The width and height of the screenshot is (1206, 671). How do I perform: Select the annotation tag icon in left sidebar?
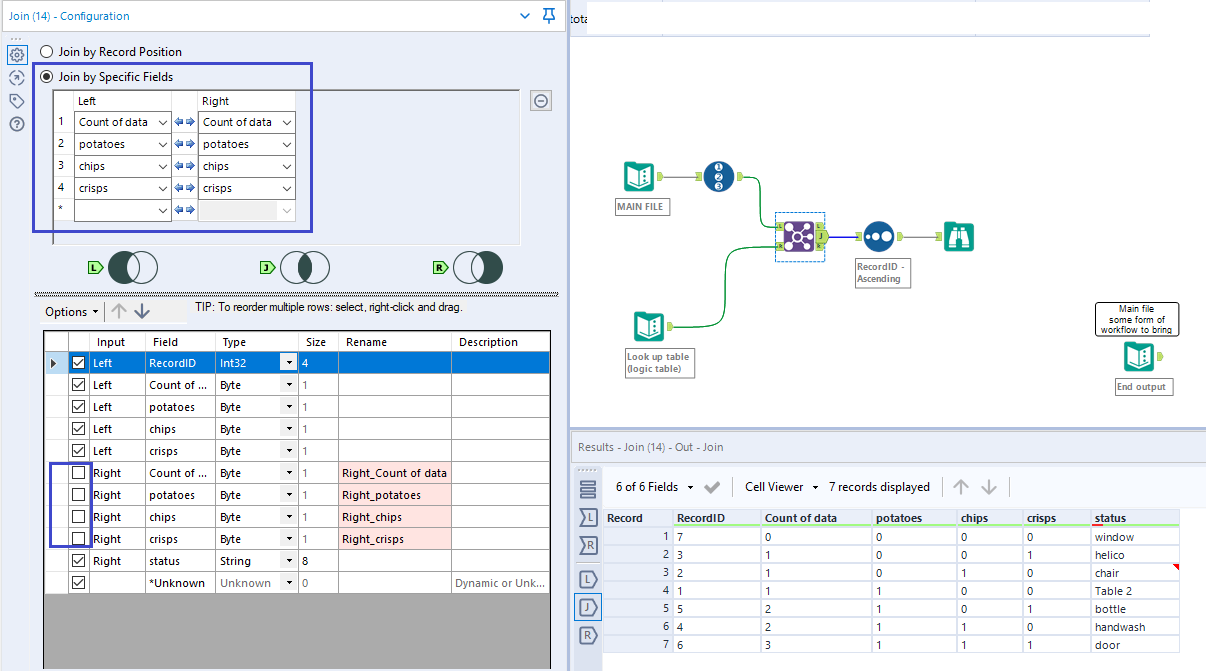[x=16, y=100]
